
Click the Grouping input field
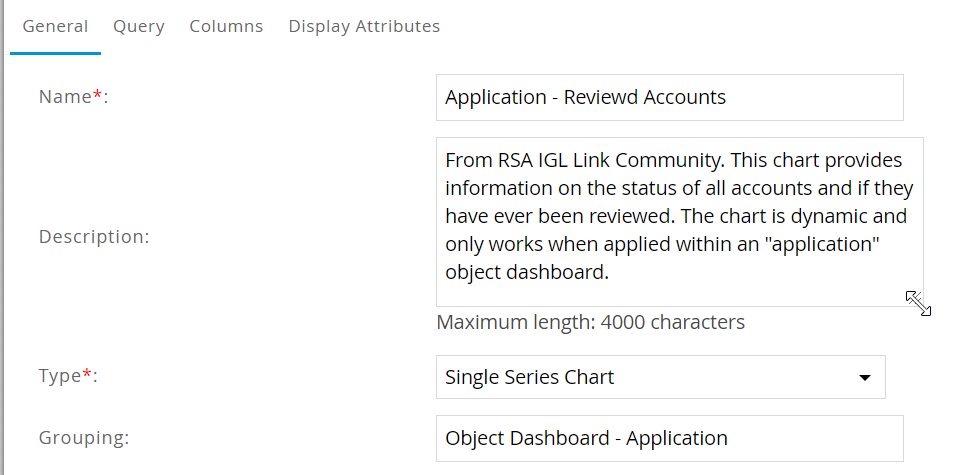[669, 438]
